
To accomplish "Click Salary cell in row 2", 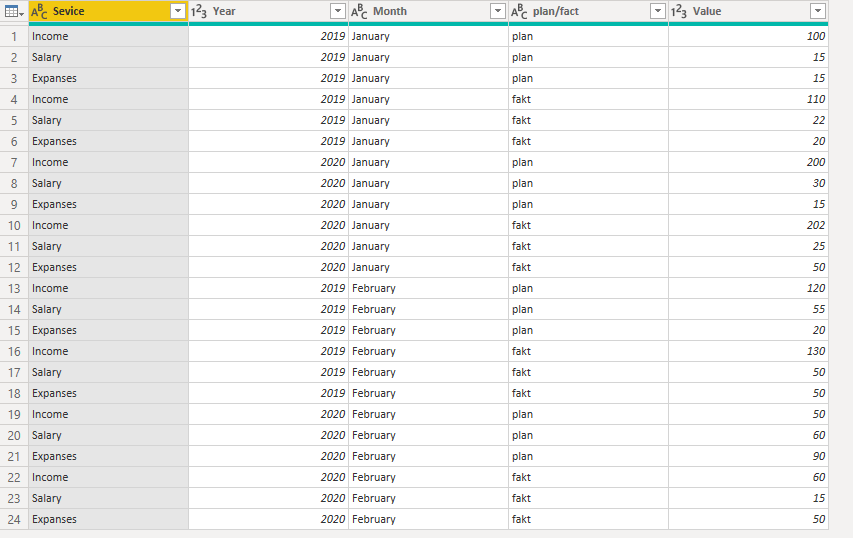I will (x=108, y=58).
